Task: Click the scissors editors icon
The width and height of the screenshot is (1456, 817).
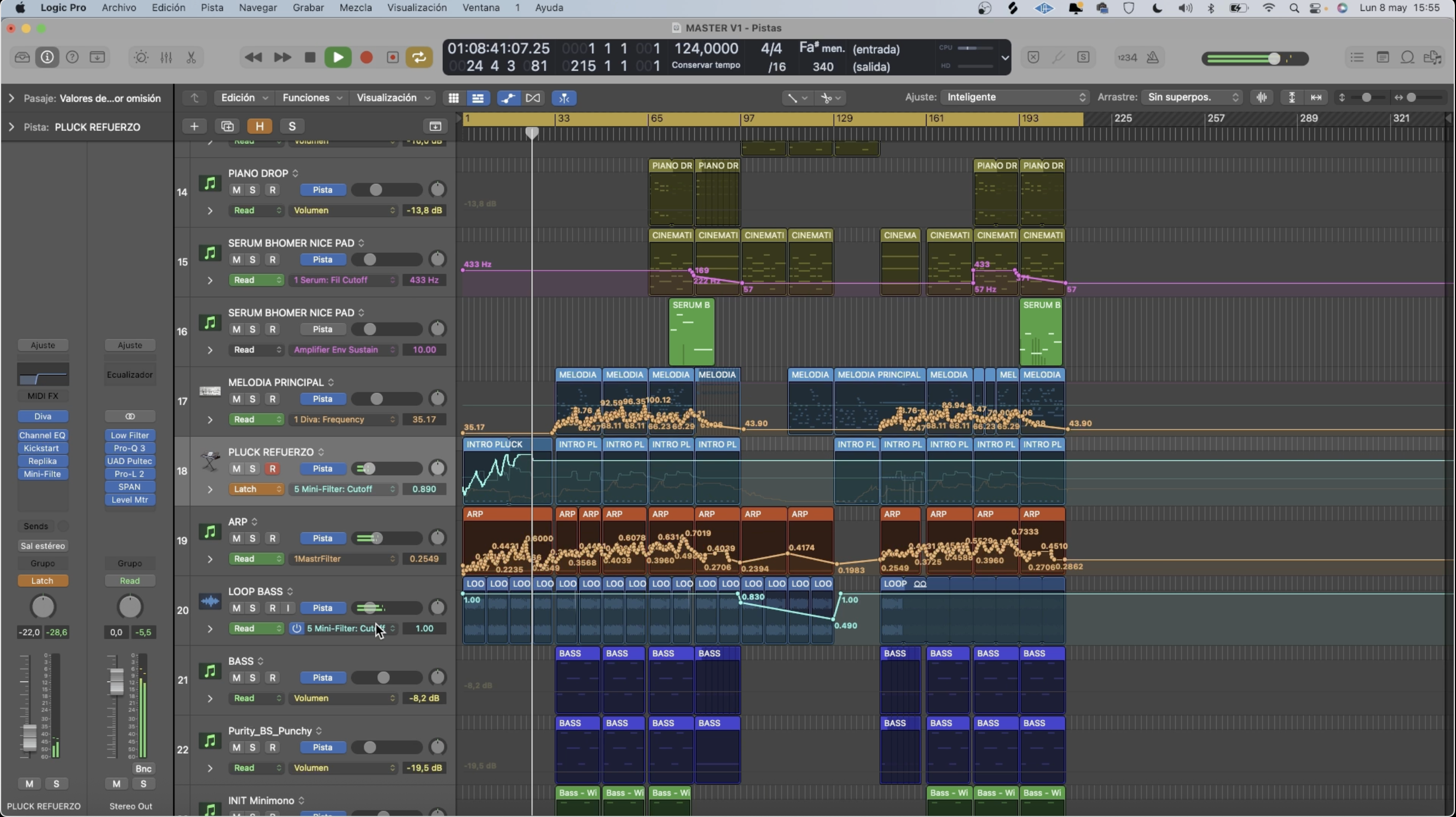Action: 191,57
